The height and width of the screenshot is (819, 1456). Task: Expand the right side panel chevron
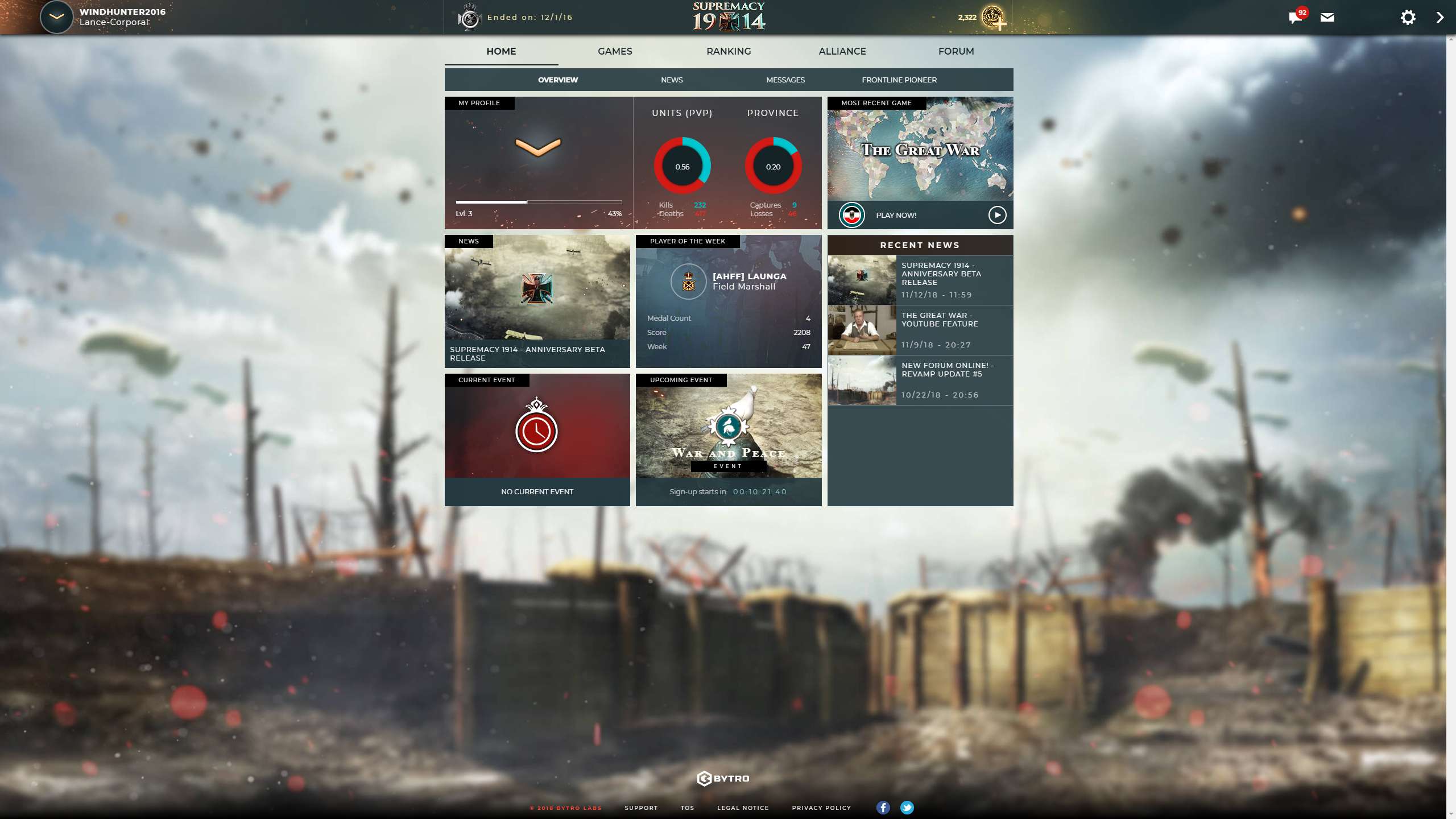tap(1440, 18)
